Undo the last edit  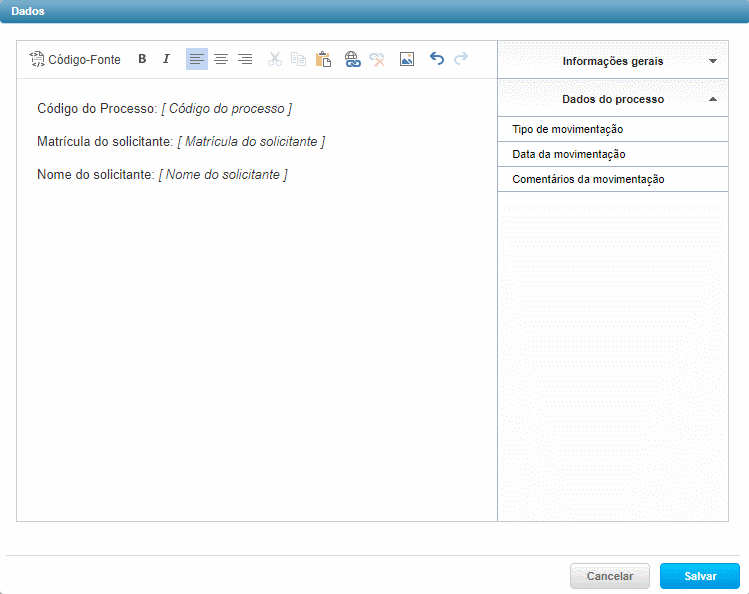click(x=436, y=59)
